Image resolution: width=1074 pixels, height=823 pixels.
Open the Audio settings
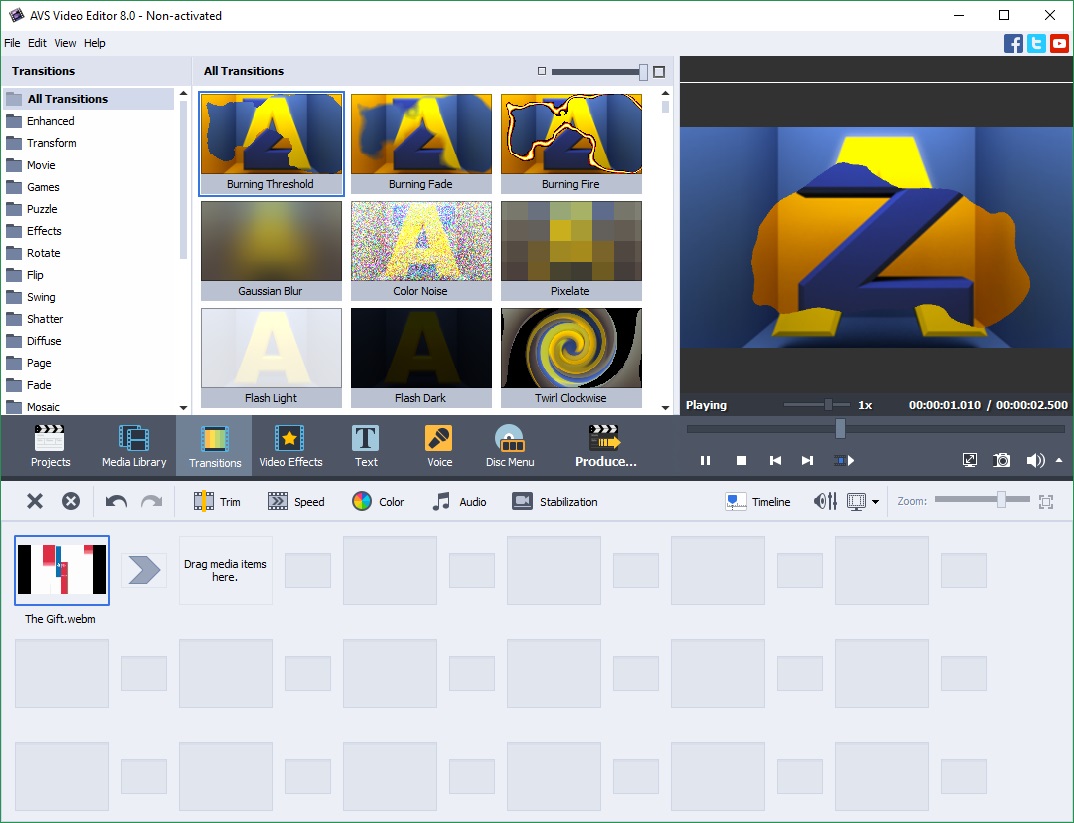coord(459,502)
